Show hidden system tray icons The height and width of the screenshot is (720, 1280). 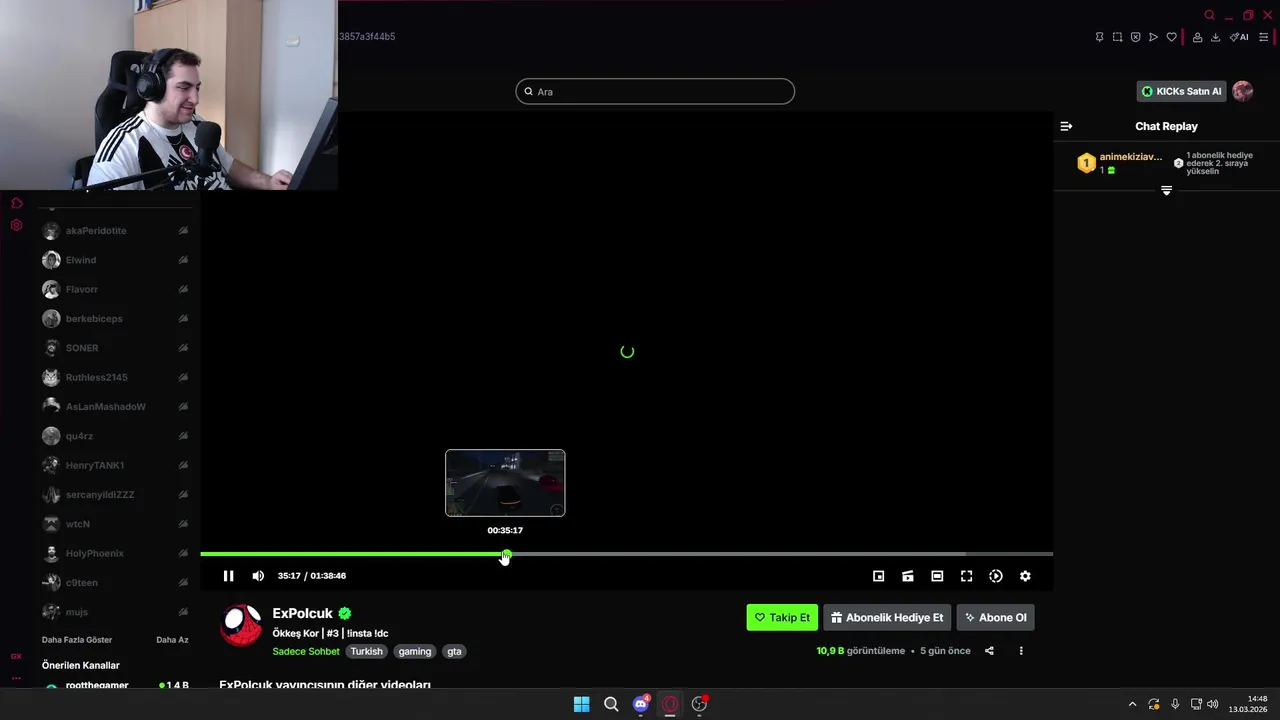(x=1132, y=704)
